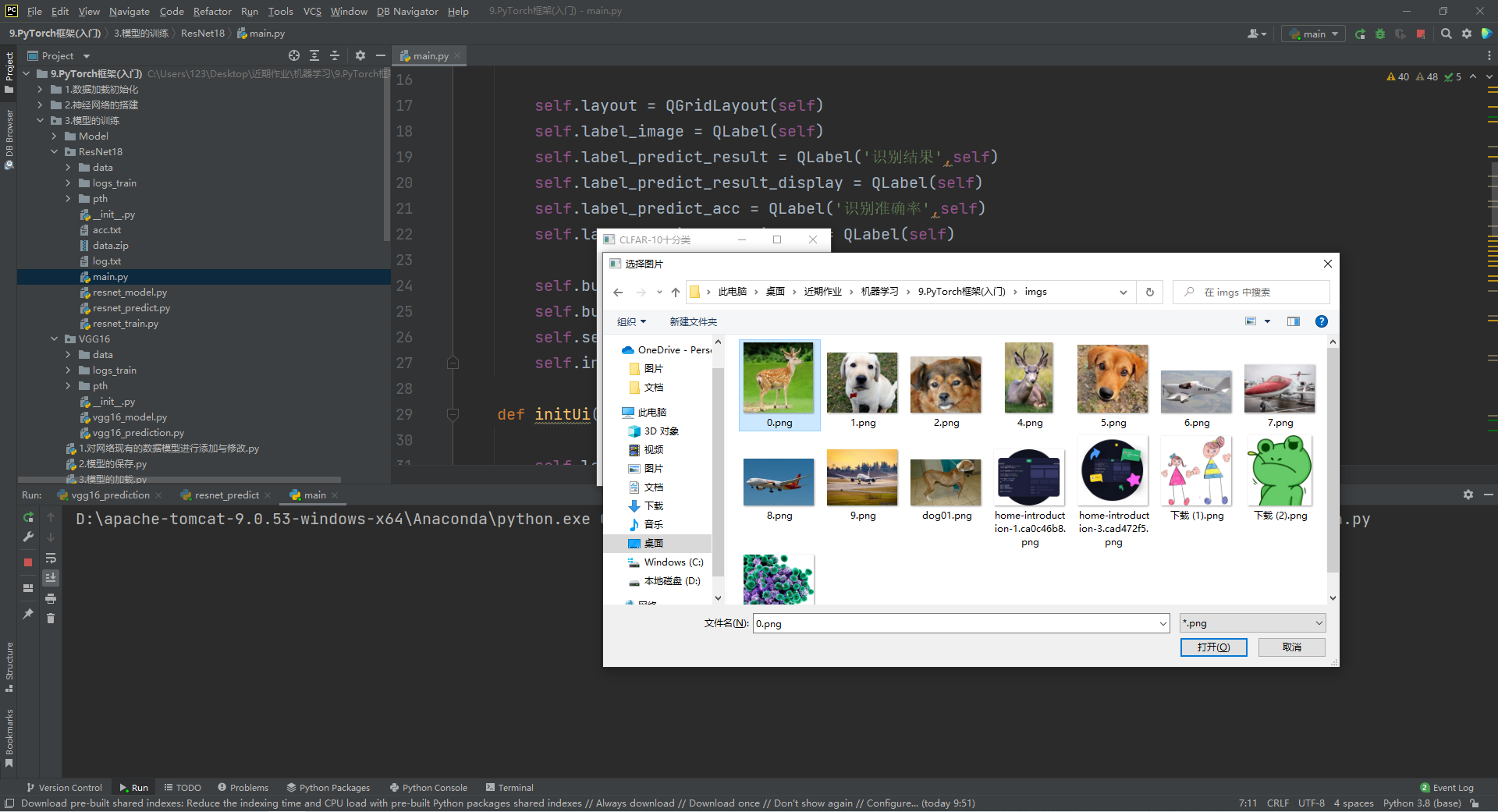Open the VCS menu

(x=312, y=11)
